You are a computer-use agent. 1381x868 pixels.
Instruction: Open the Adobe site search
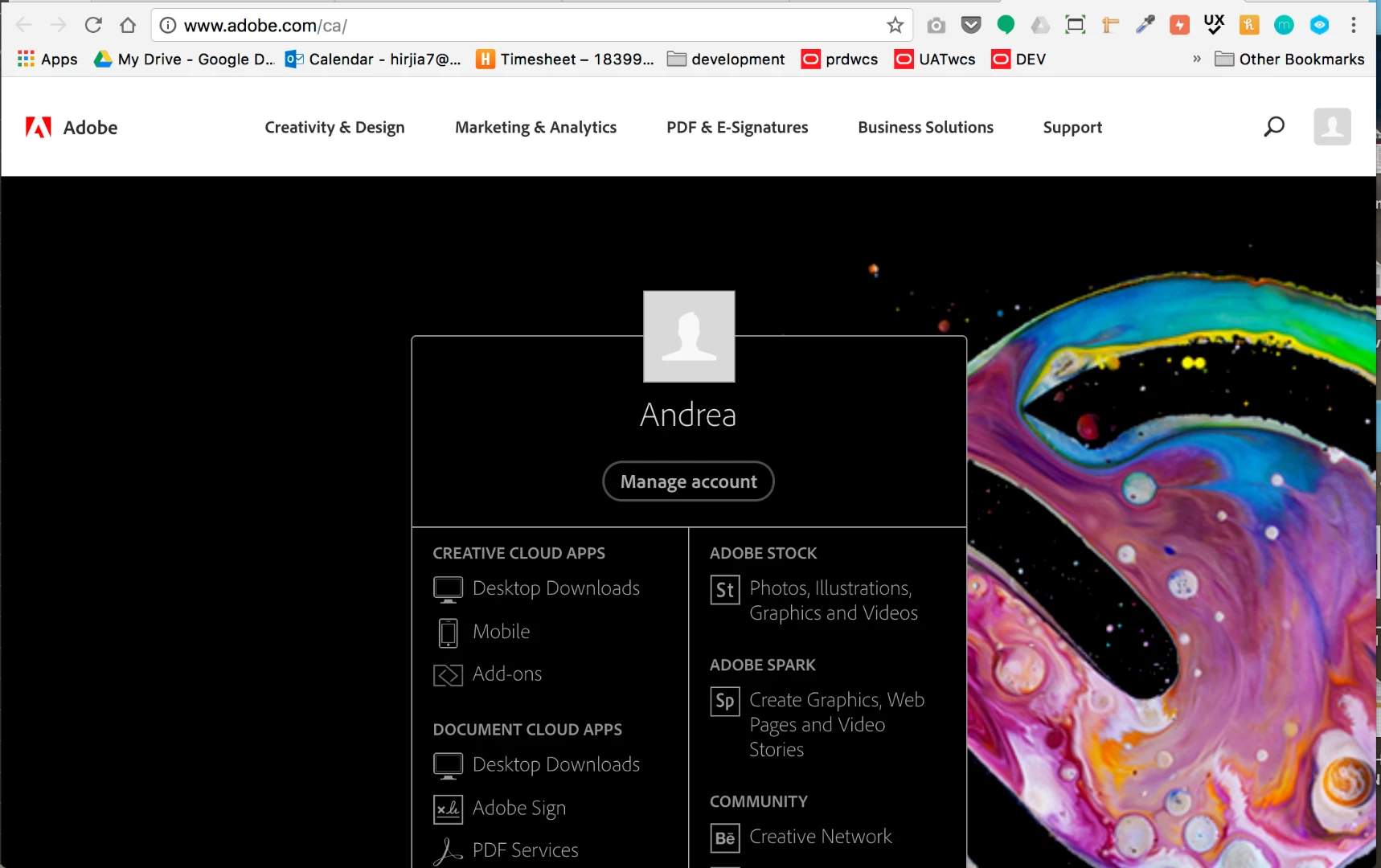coord(1274,127)
